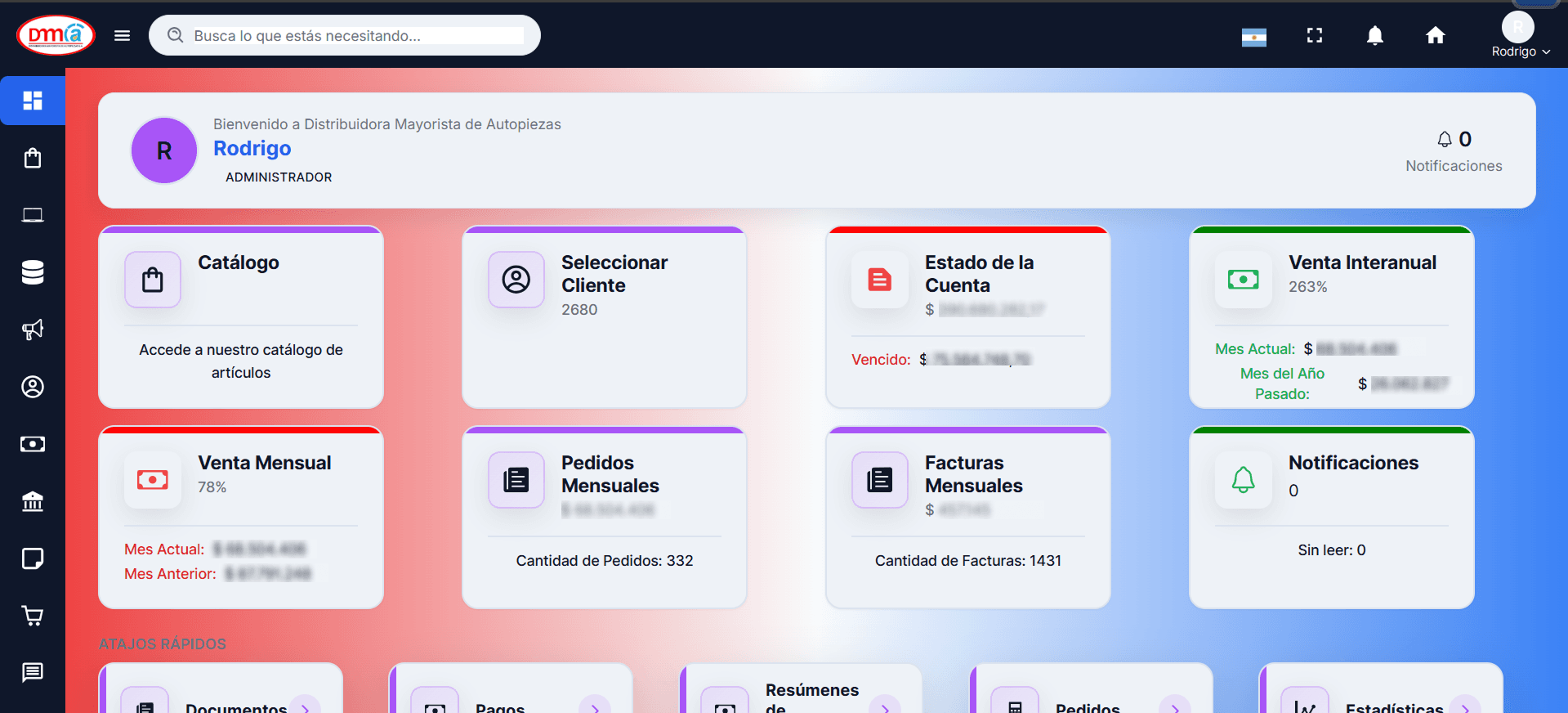This screenshot has height=713, width=1568.
Task: Click the ATAJOS RÁPIDOS heading
Action: 163,644
